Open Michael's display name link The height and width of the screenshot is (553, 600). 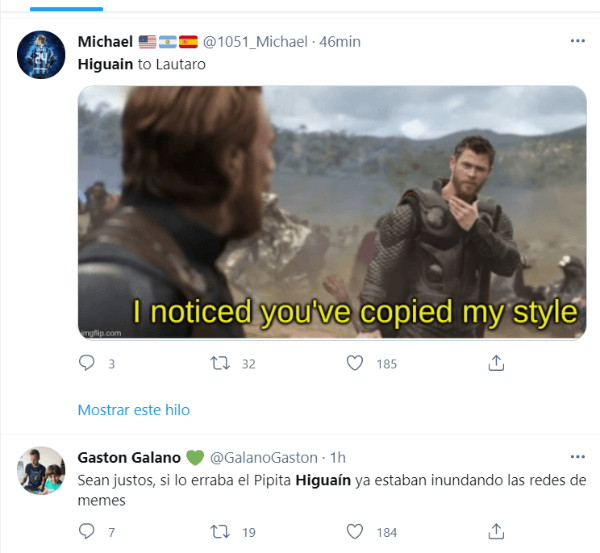tap(105, 42)
